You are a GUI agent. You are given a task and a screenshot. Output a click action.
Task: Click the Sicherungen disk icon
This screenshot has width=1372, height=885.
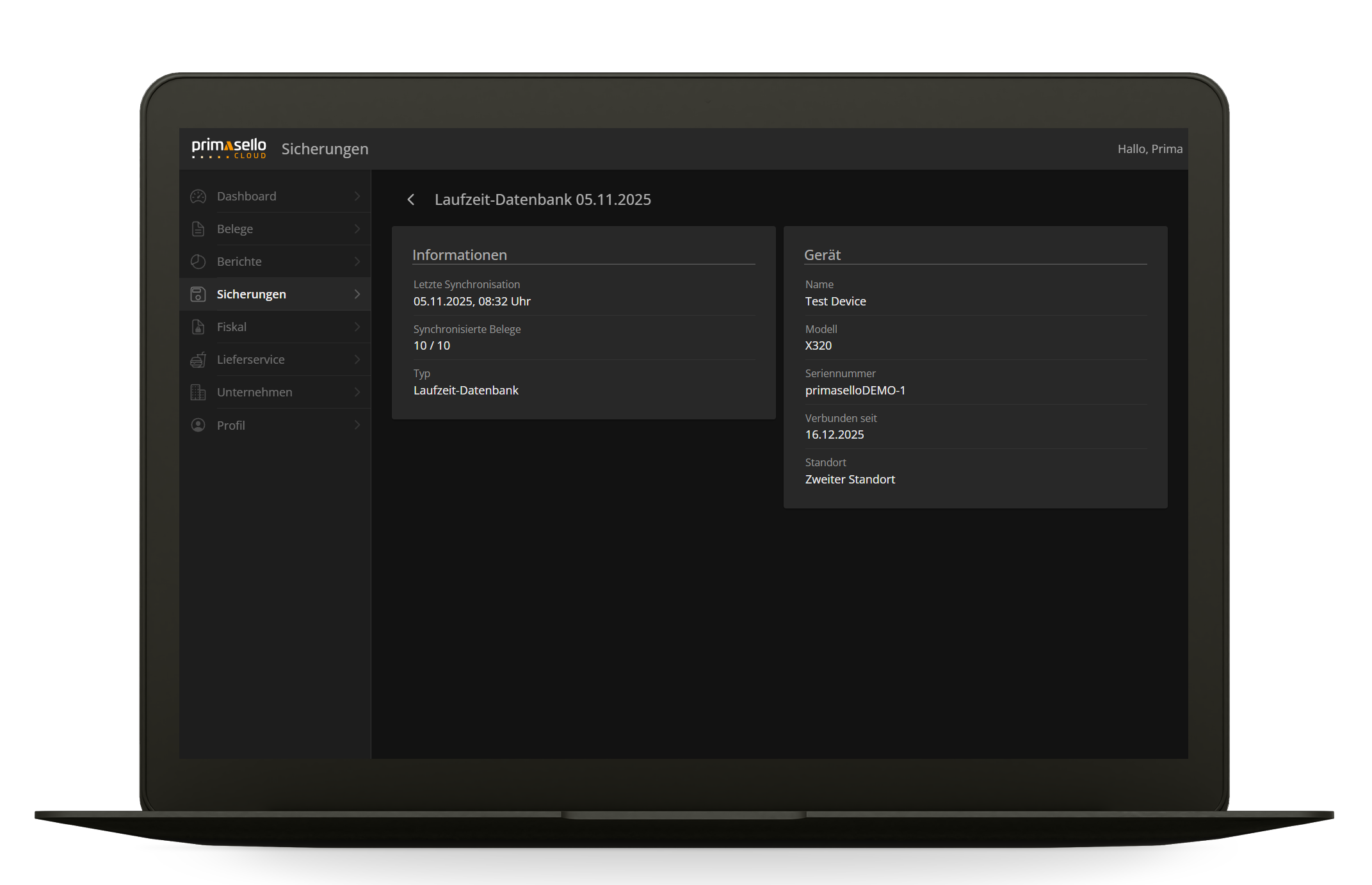click(198, 295)
